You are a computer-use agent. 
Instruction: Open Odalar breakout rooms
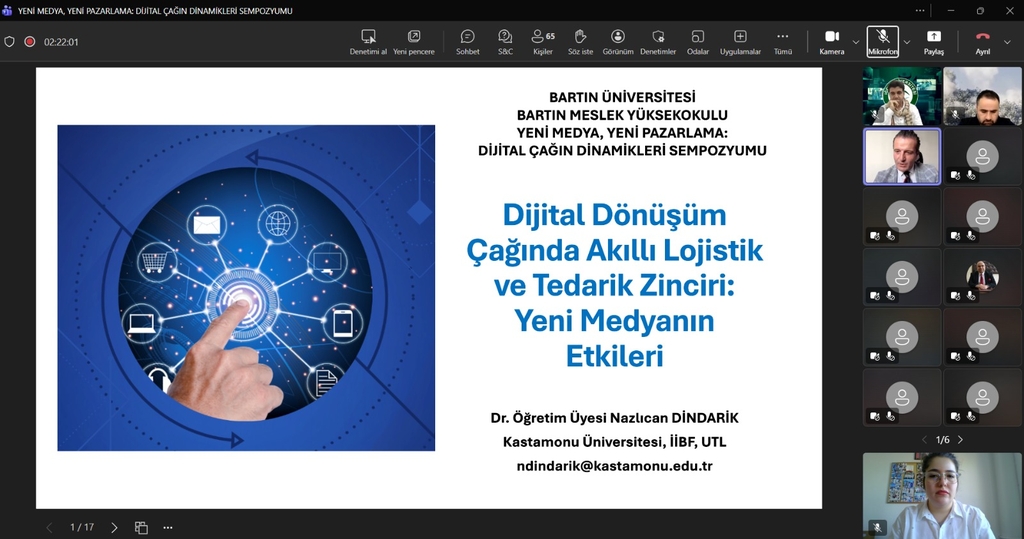[697, 41]
